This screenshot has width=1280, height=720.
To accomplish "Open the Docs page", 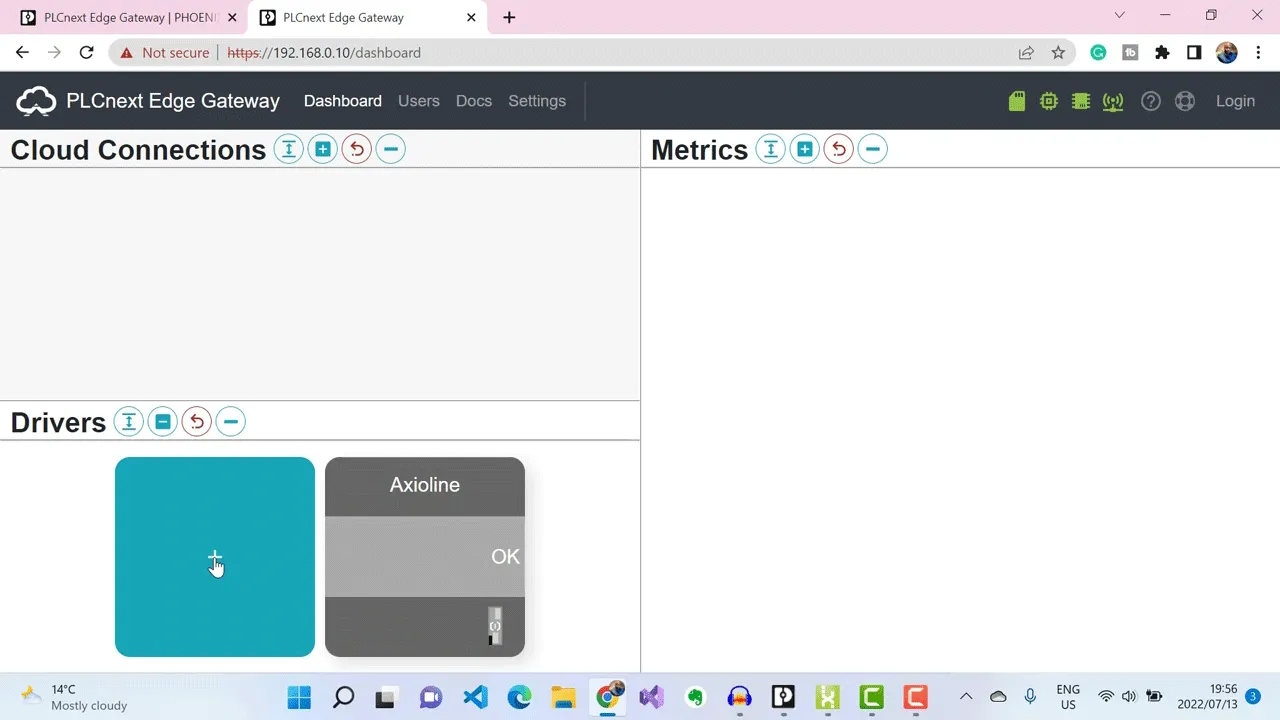I will 474,101.
